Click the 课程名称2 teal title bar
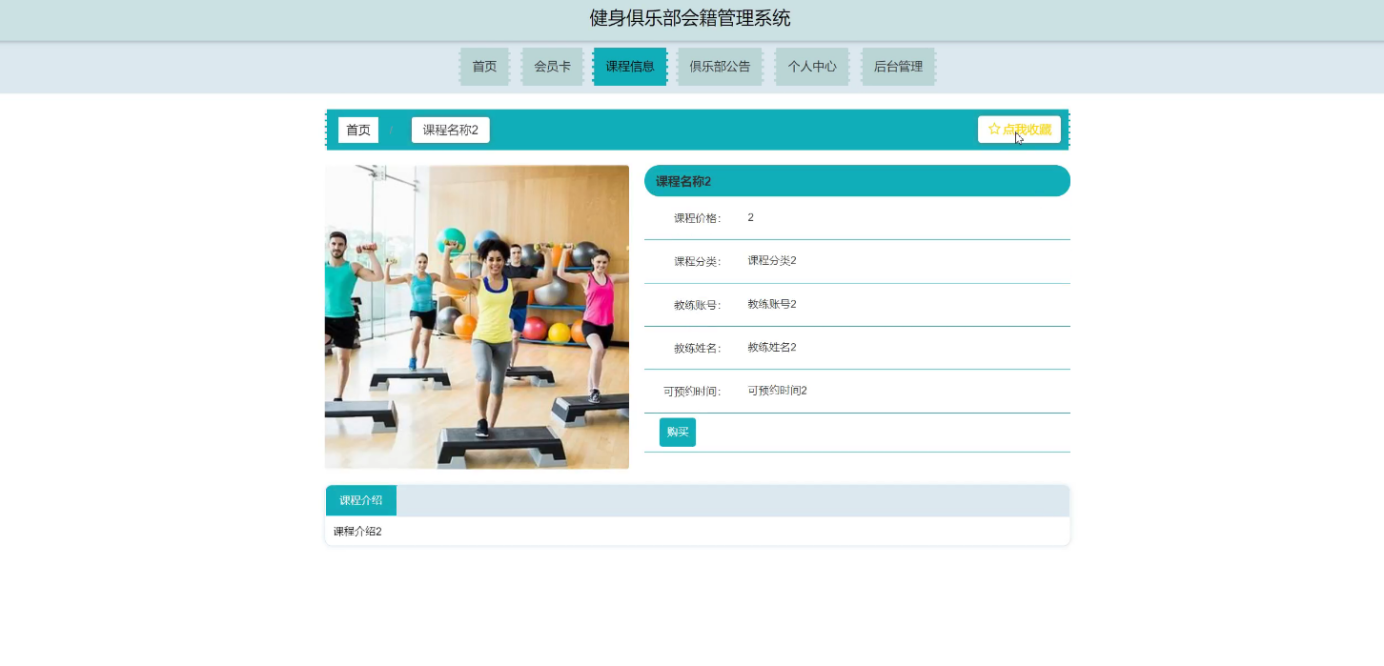The width and height of the screenshot is (1384, 666). (857, 181)
